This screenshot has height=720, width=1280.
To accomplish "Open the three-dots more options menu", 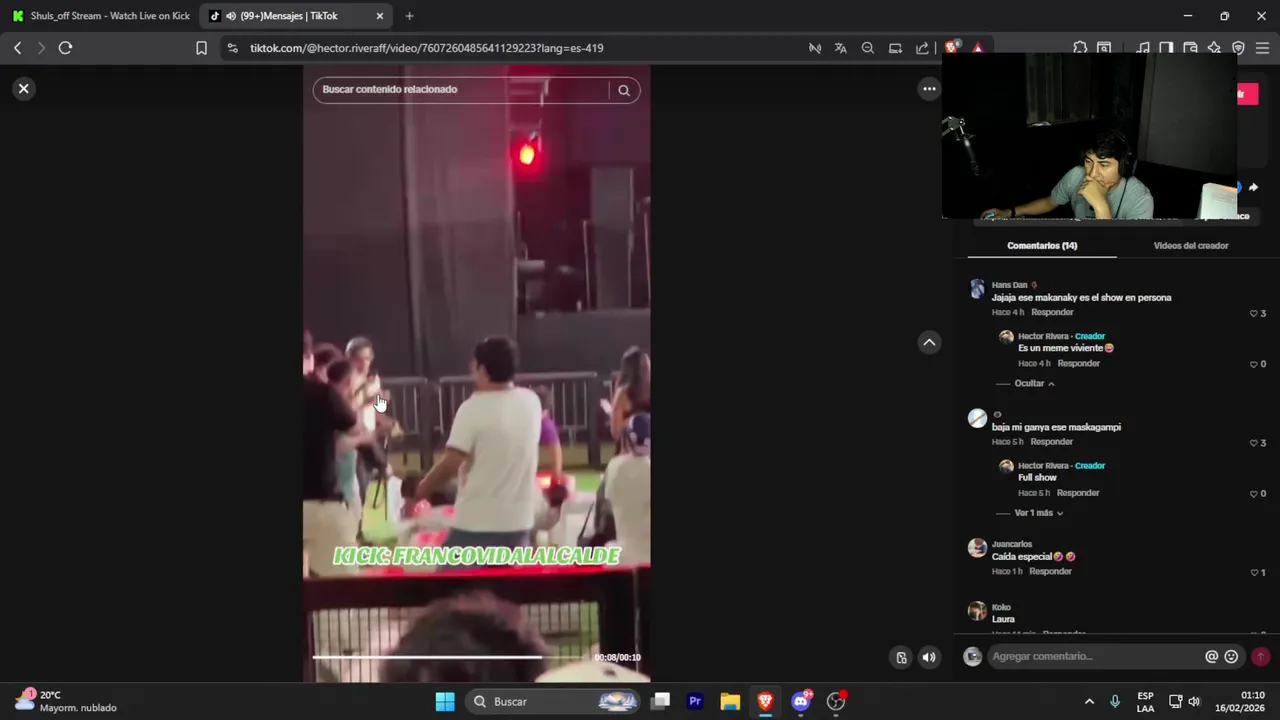I will pyautogui.click(x=929, y=88).
